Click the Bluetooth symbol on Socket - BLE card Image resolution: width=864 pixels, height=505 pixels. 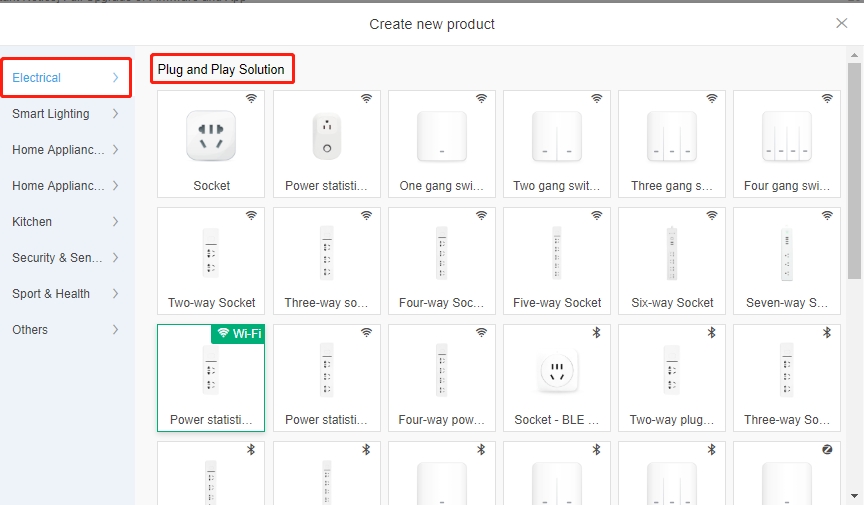[x=596, y=332]
